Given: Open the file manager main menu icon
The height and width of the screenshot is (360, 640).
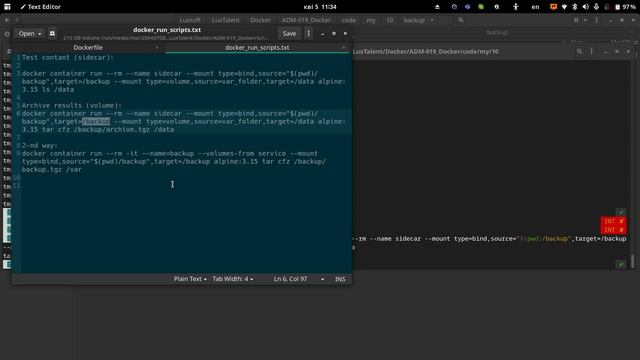Looking at the screenshot, I should [x=597, y=20].
